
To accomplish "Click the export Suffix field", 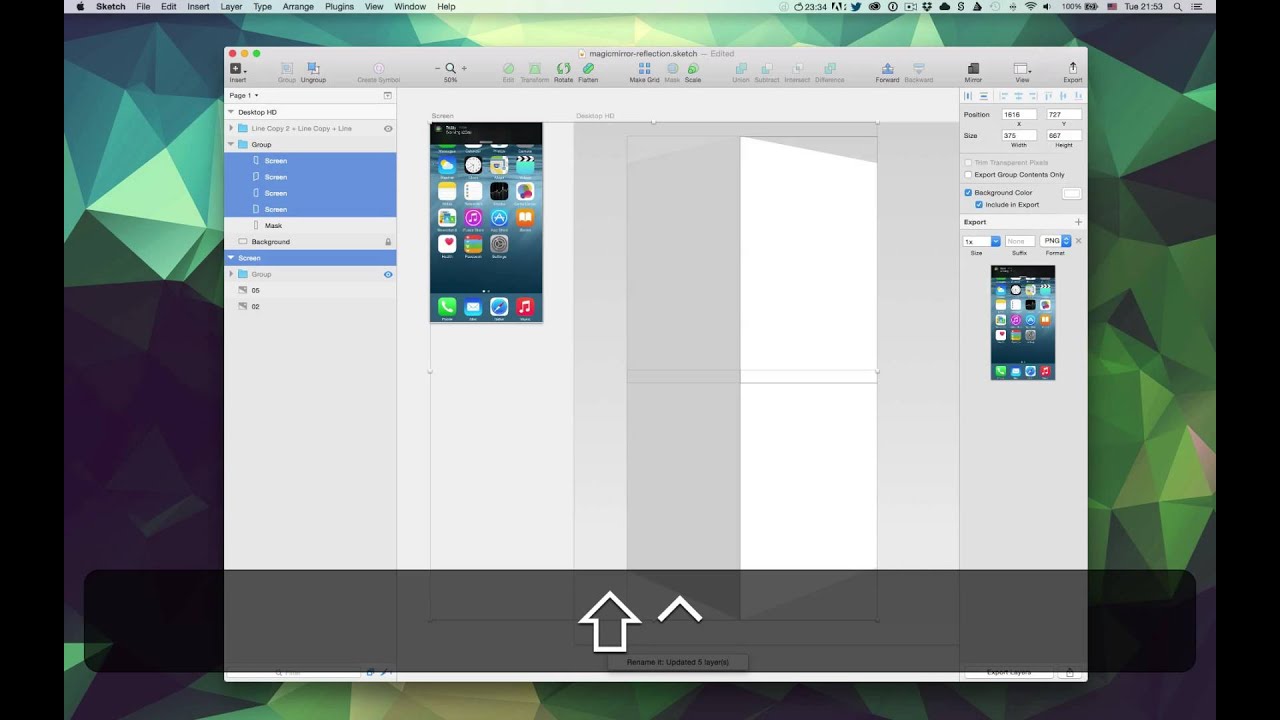I will (x=1020, y=241).
